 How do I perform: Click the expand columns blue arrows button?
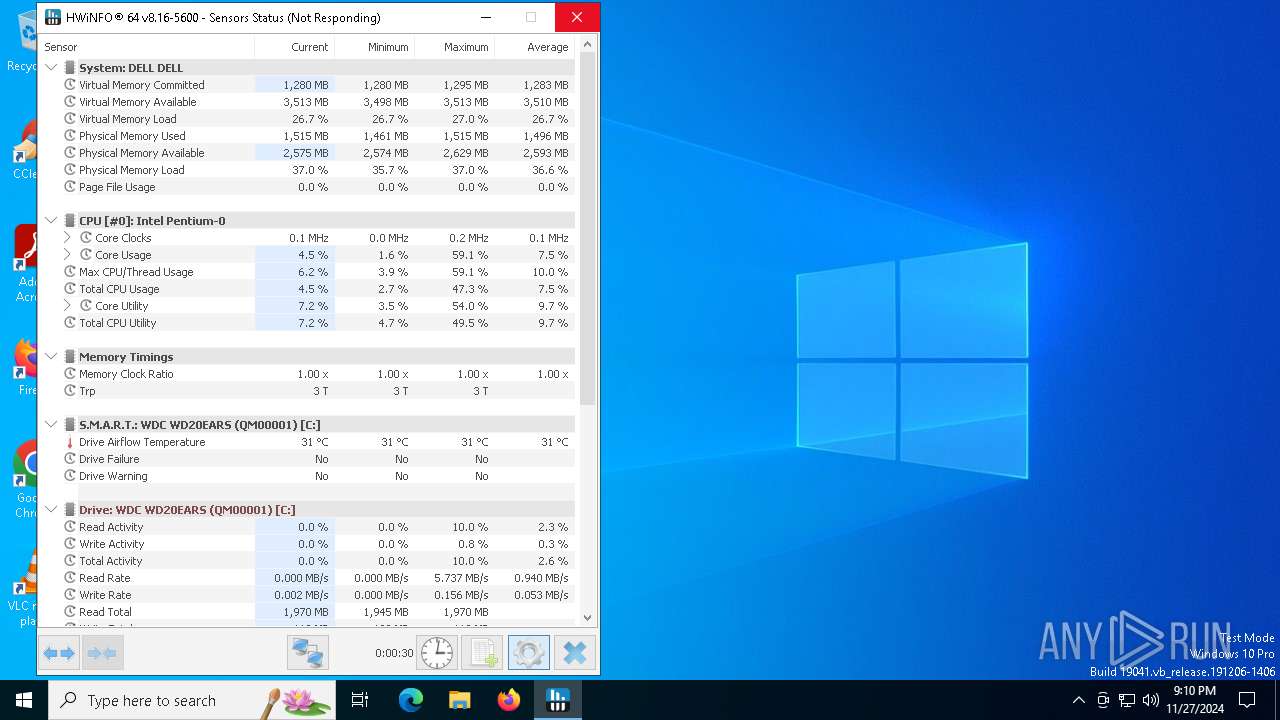(x=59, y=654)
